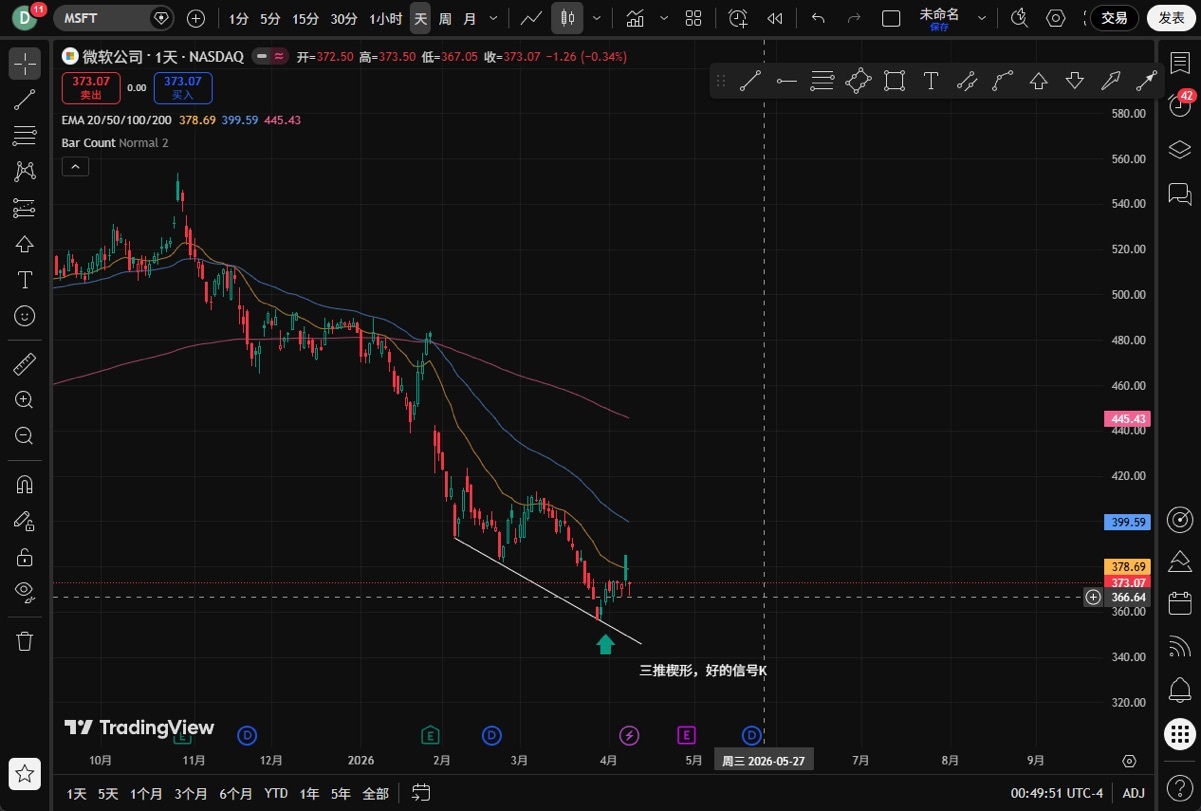Pick the ruler measure tool
This screenshot has width=1201, height=811.
[x=25, y=363]
